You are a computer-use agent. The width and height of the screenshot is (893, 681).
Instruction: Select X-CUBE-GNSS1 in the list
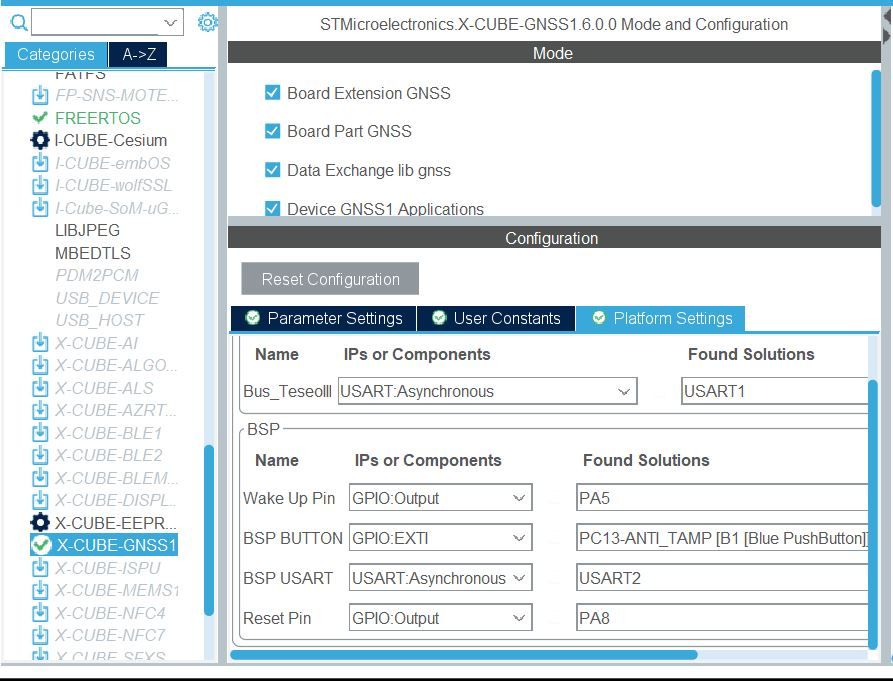point(117,545)
